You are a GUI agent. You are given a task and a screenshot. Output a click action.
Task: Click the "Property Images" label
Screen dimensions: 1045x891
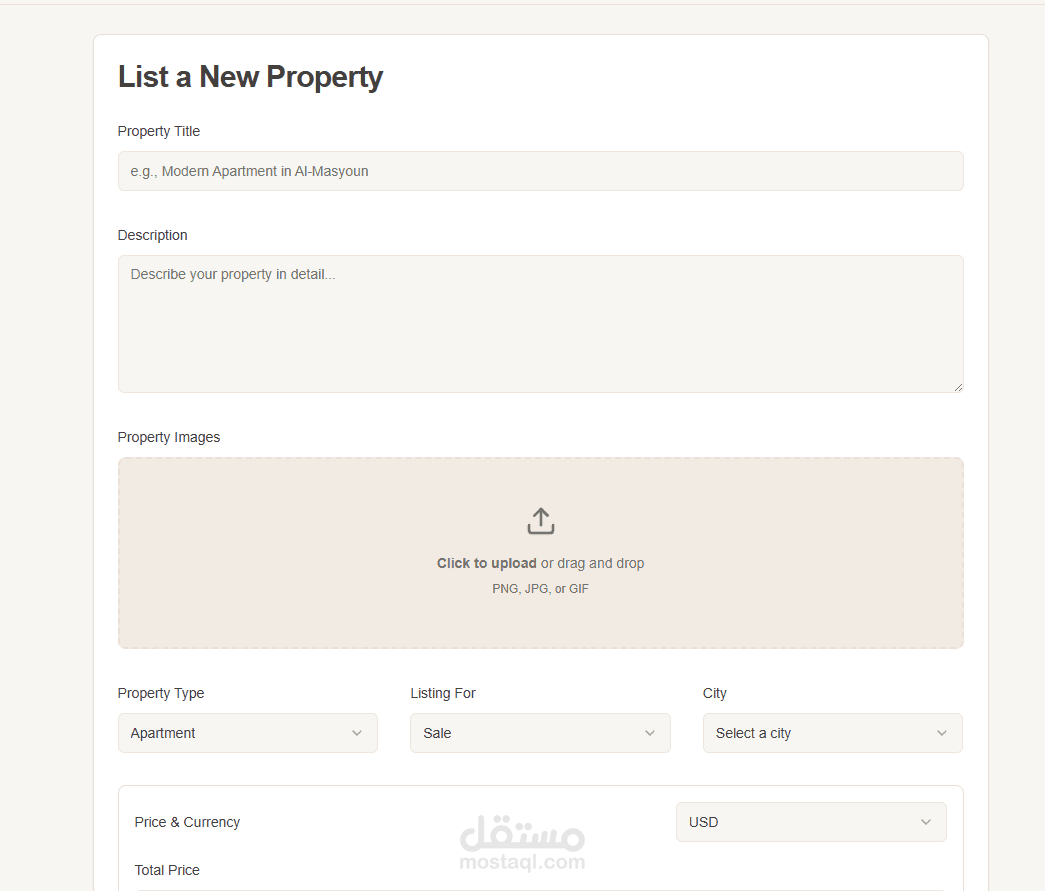169,437
